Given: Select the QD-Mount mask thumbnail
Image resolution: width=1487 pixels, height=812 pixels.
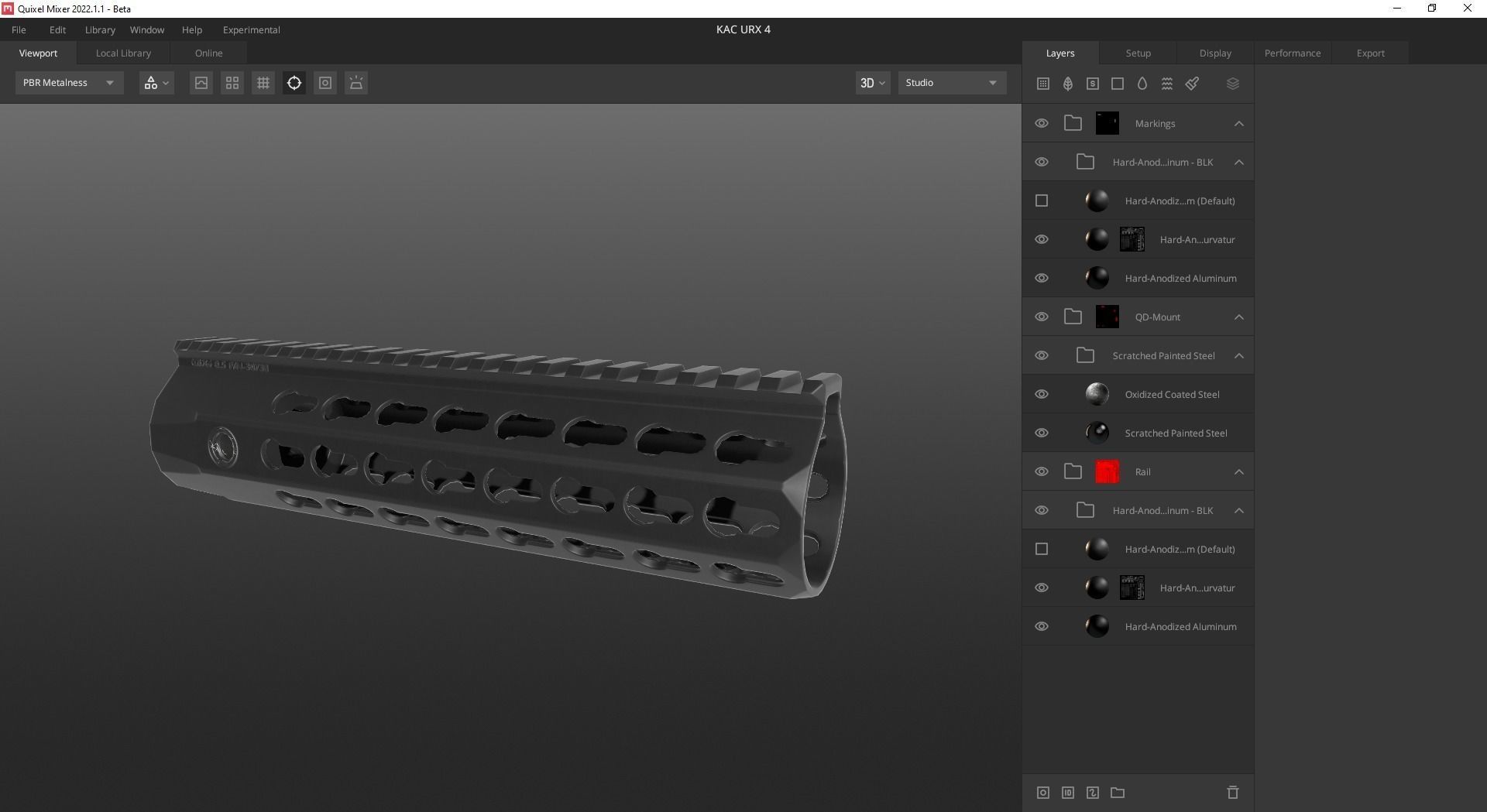Looking at the screenshot, I should click(1108, 317).
